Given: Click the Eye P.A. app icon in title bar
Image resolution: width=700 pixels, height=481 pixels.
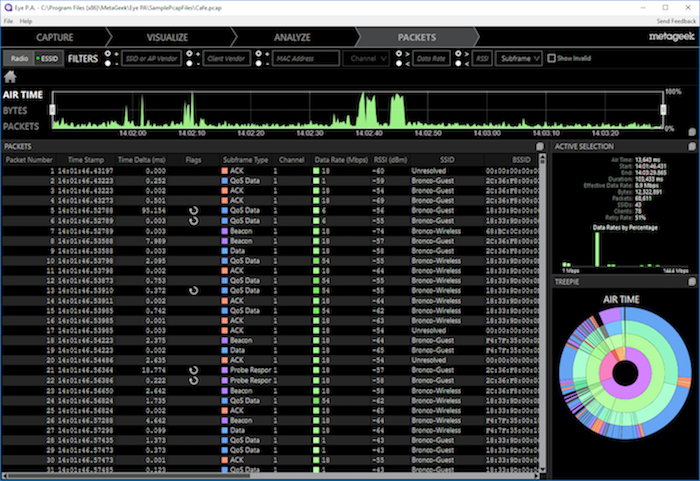Looking at the screenshot, I should tap(8, 8).
